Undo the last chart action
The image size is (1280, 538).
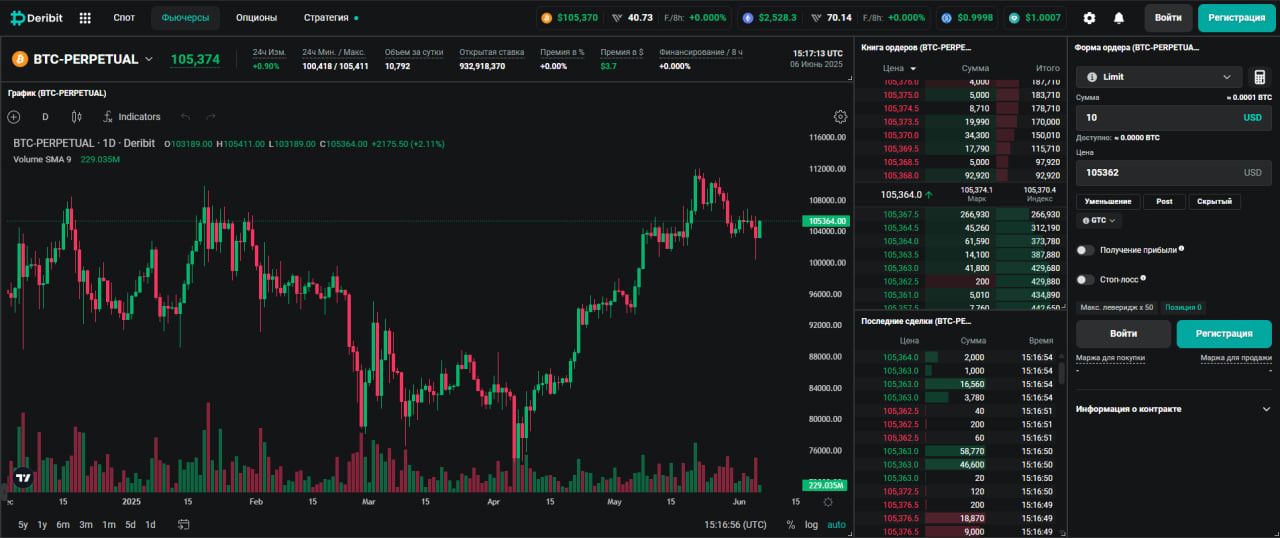coord(185,117)
